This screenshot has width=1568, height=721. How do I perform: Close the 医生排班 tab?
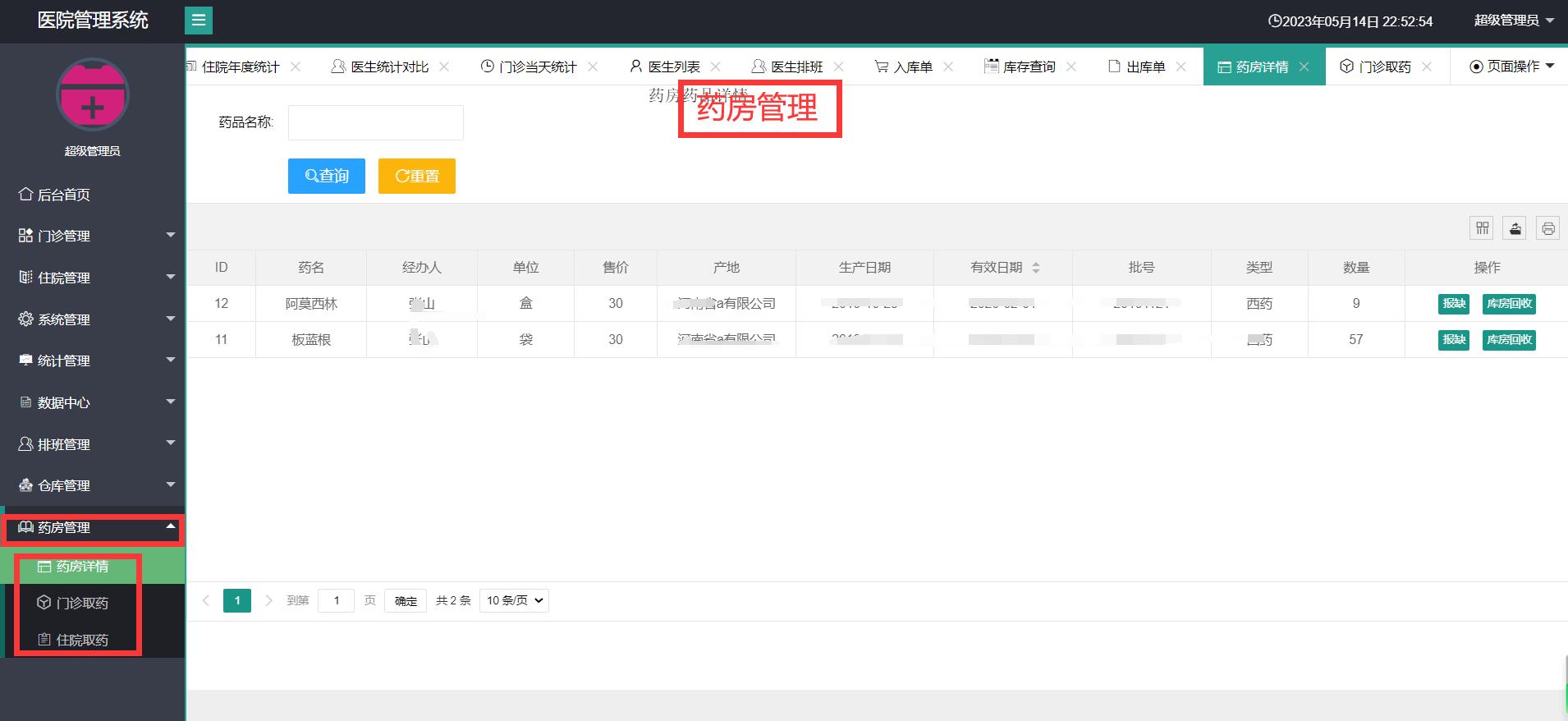click(x=838, y=67)
